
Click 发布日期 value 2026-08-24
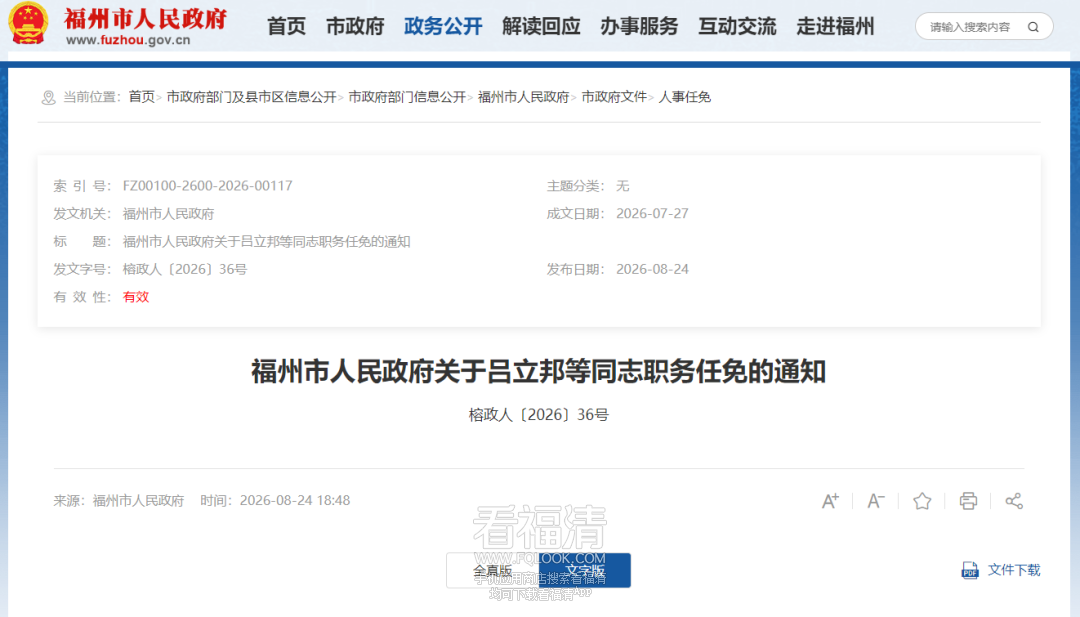click(x=652, y=269)
